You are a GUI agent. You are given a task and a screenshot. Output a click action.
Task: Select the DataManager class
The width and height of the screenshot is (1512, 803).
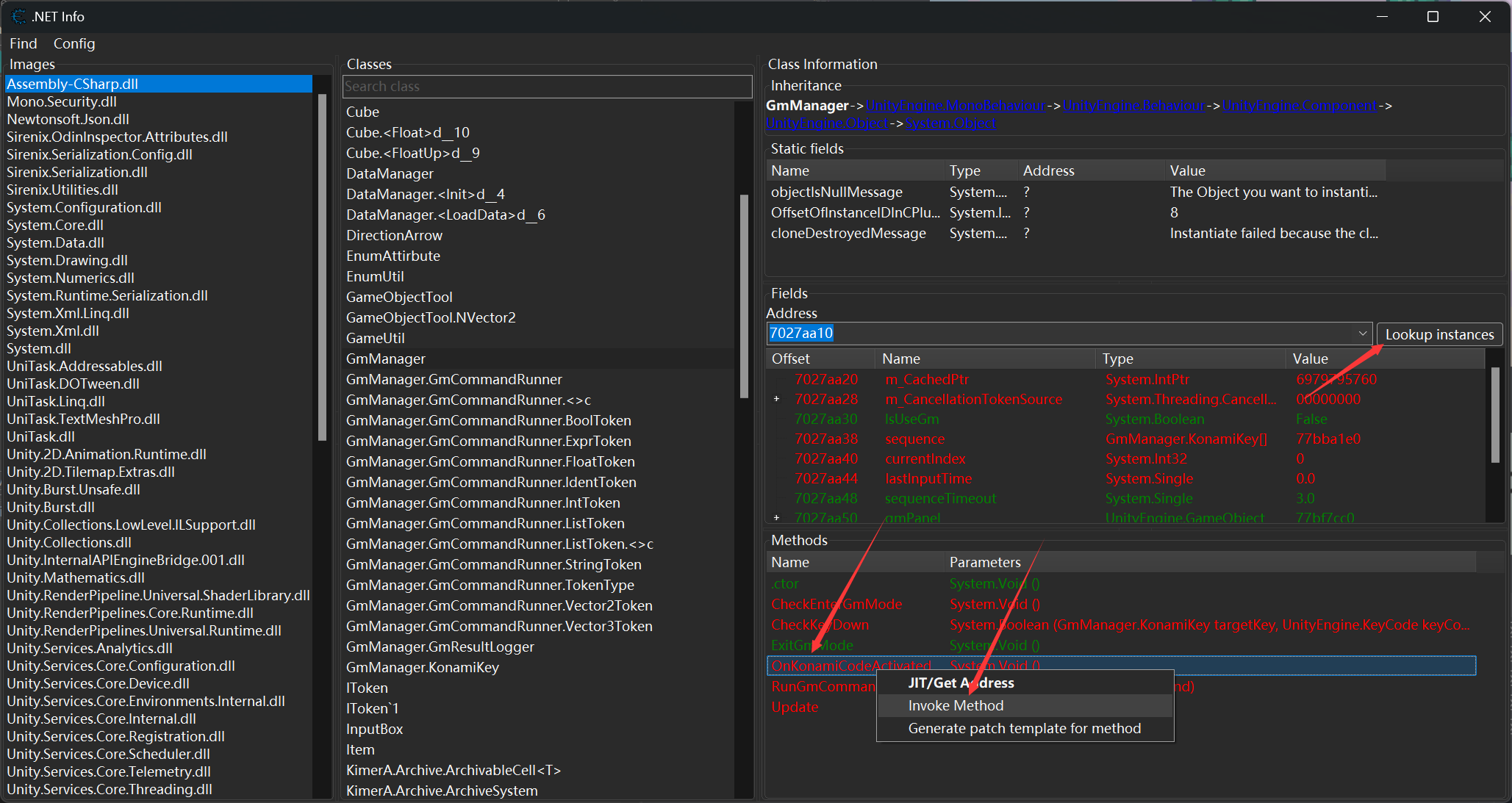(390, 173)
